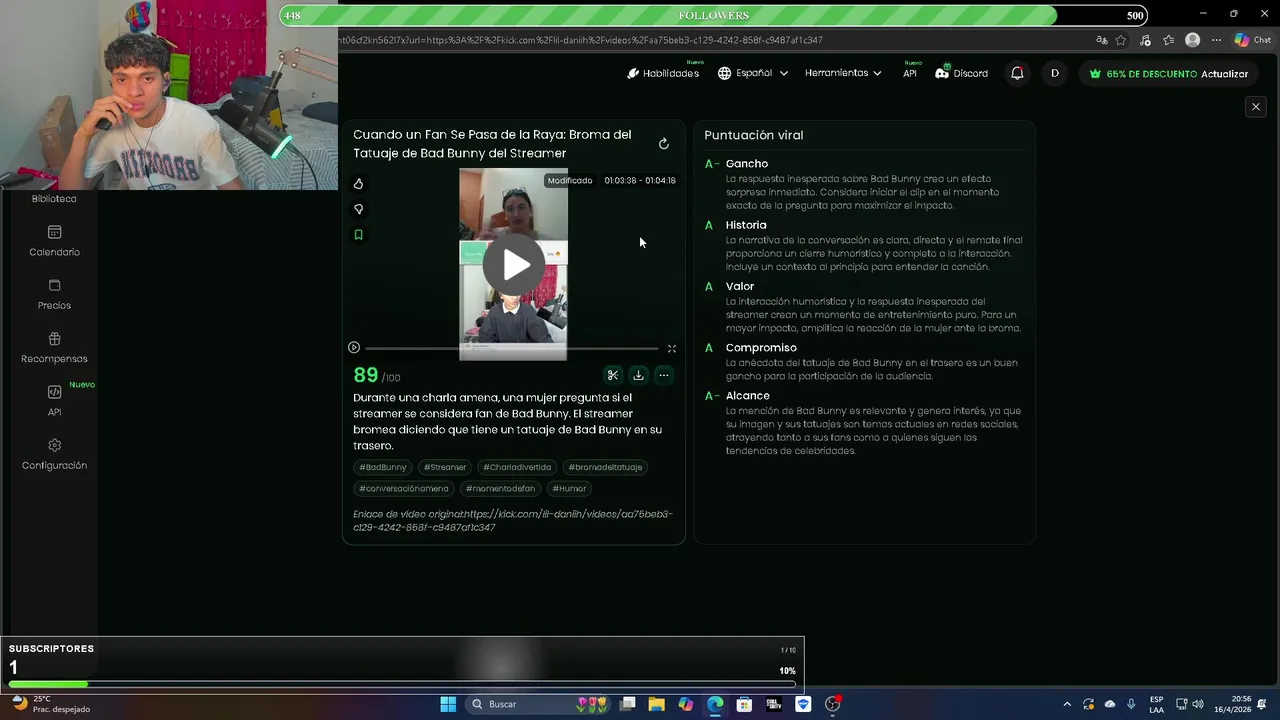Click the browser translate page icon
The height and width of the screenshot is (720, 1280).
(x=1102, y=40)
